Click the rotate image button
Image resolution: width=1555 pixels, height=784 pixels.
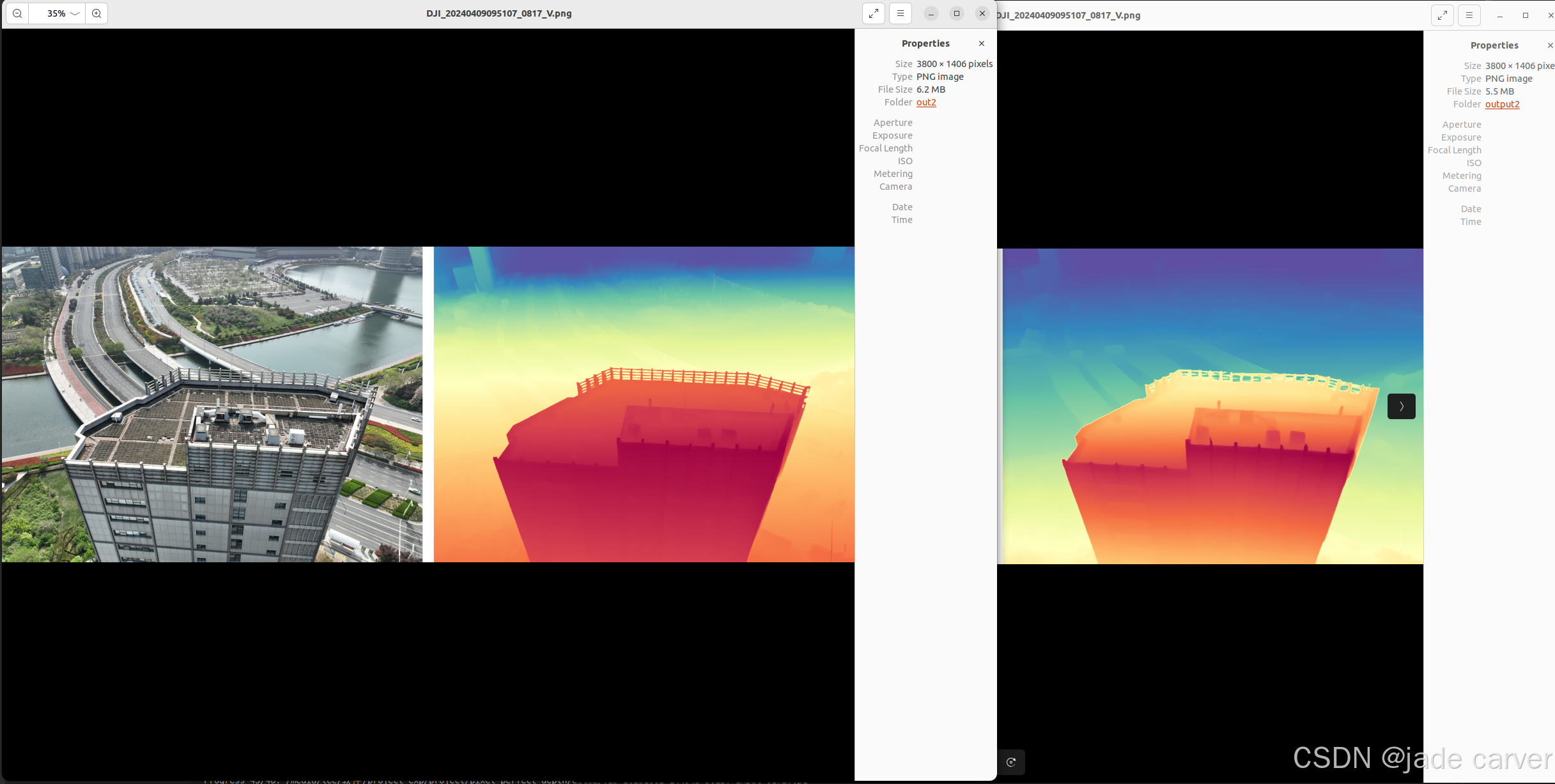point(1011,762)
